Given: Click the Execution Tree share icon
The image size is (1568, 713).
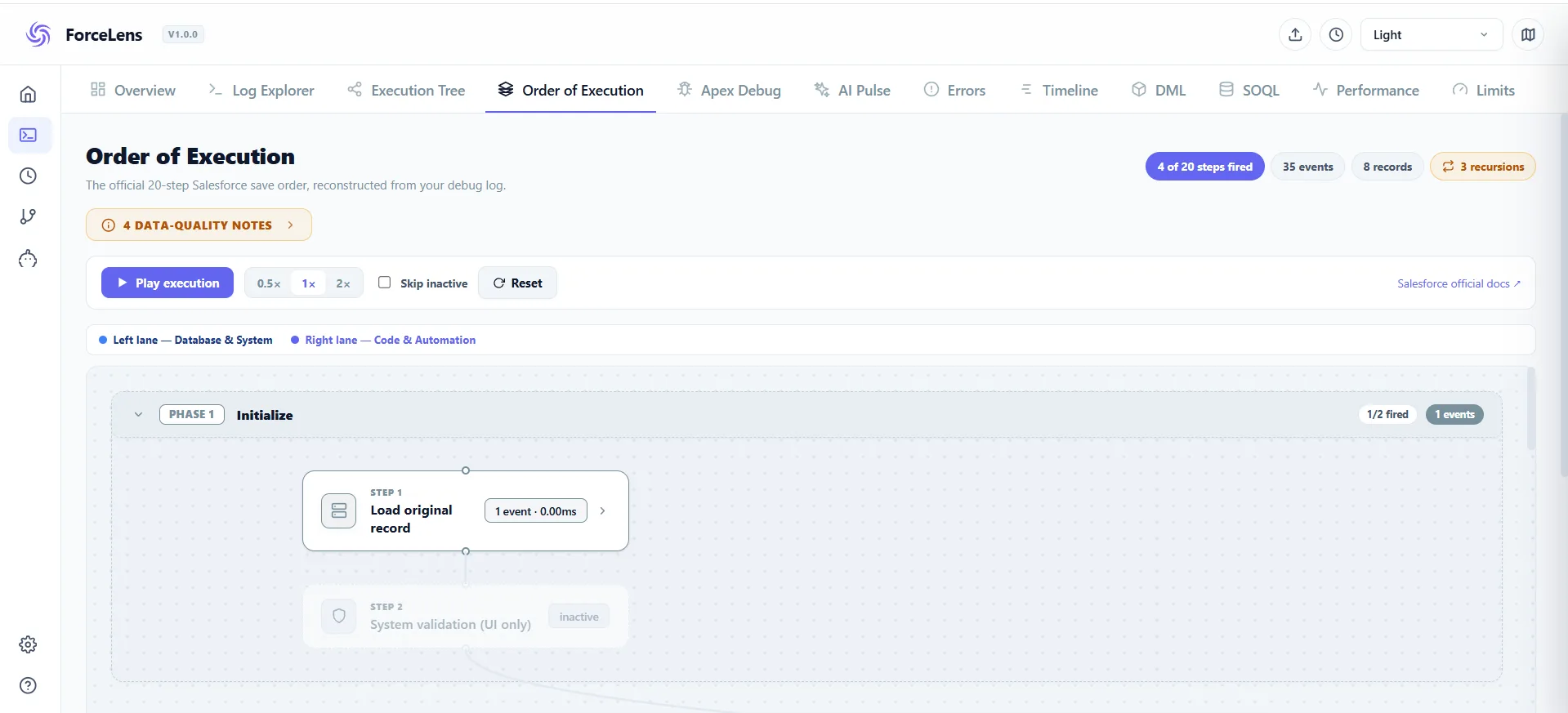Looking at the screenshot, I should (x=355, y=89).
